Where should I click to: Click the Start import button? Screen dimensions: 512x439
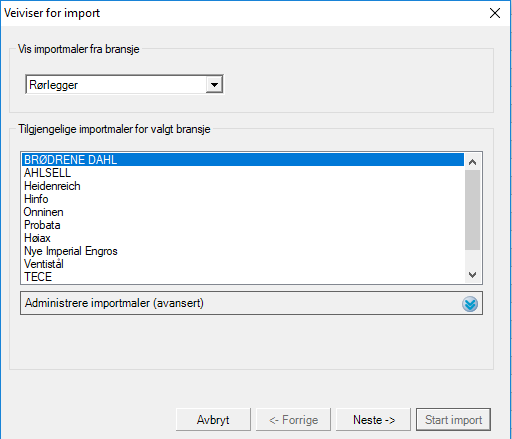(x=453, y=419)
